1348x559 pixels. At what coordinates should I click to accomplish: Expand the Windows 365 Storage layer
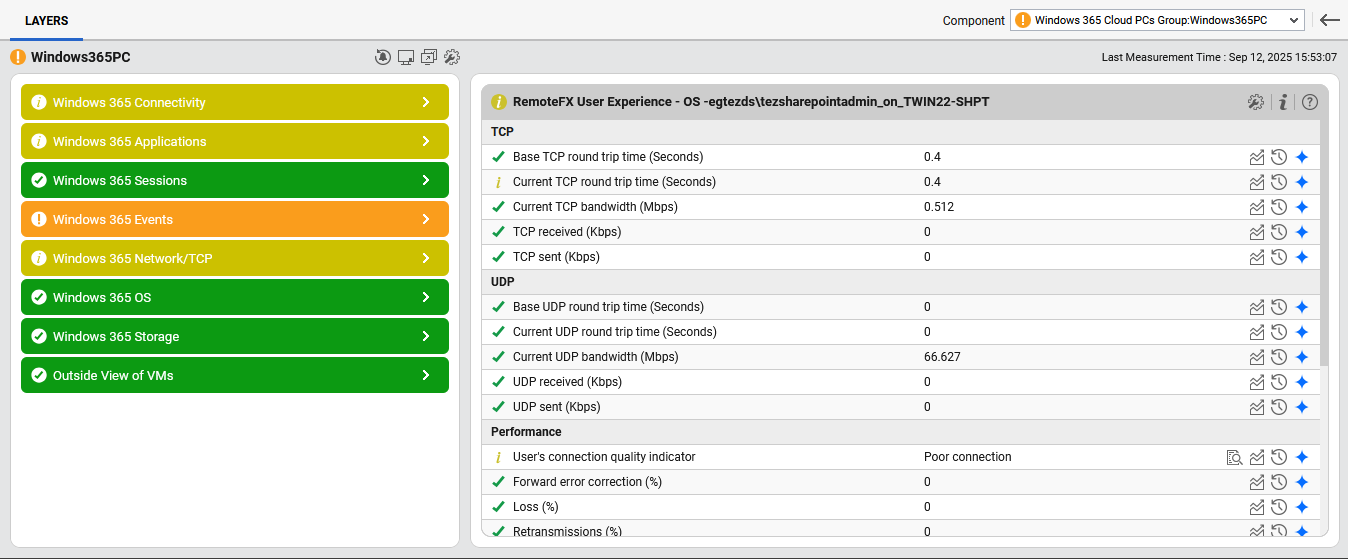tap(235, 336)
